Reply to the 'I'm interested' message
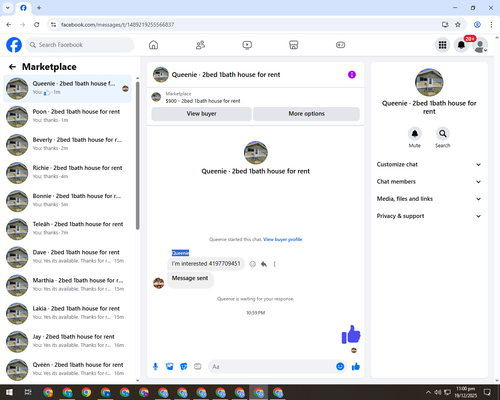 pyautogui.click(x=264, y=264)
